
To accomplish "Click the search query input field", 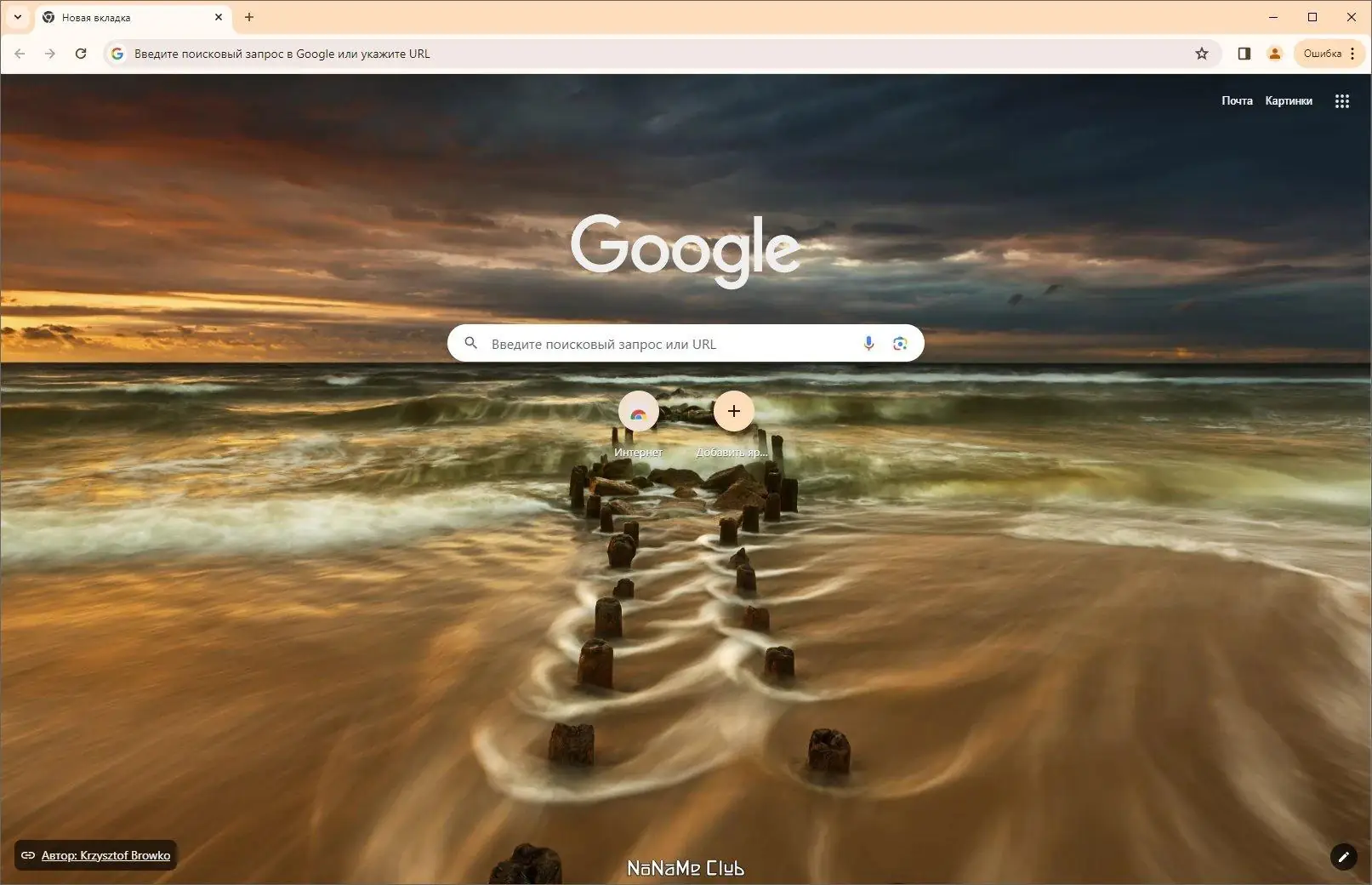I will [663, 343].
